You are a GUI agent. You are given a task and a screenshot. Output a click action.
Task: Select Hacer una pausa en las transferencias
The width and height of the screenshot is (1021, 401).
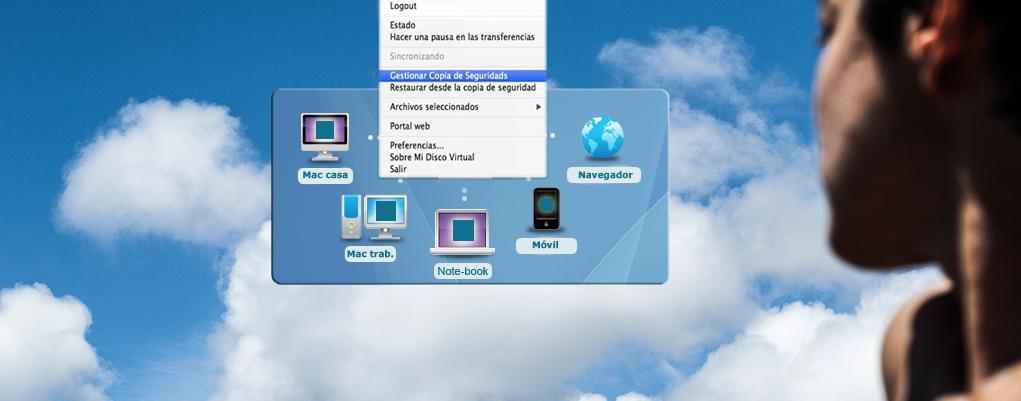(461, 37)
